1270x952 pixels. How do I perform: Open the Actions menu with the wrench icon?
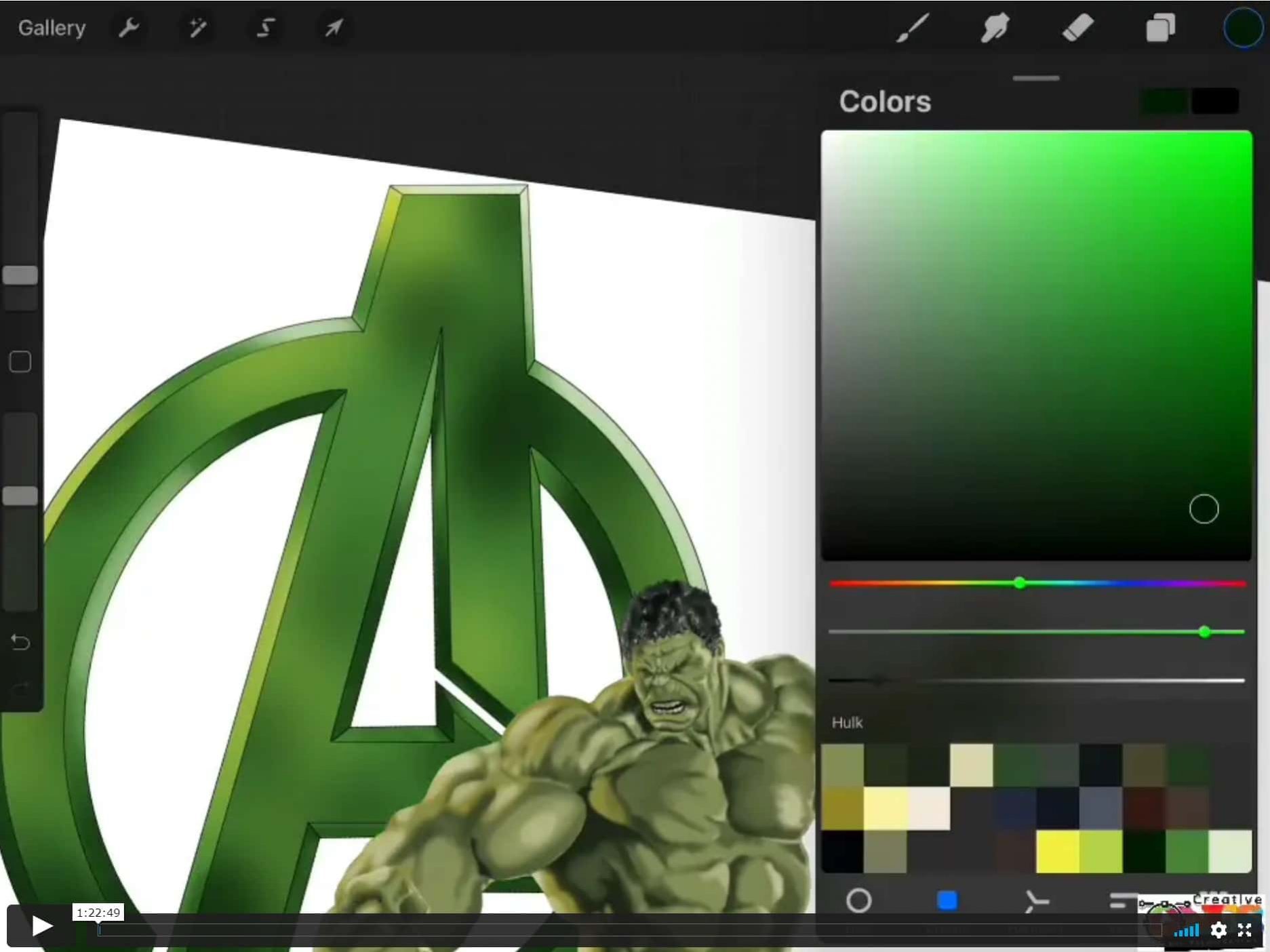pyautogui.click(x=129, y=28)
